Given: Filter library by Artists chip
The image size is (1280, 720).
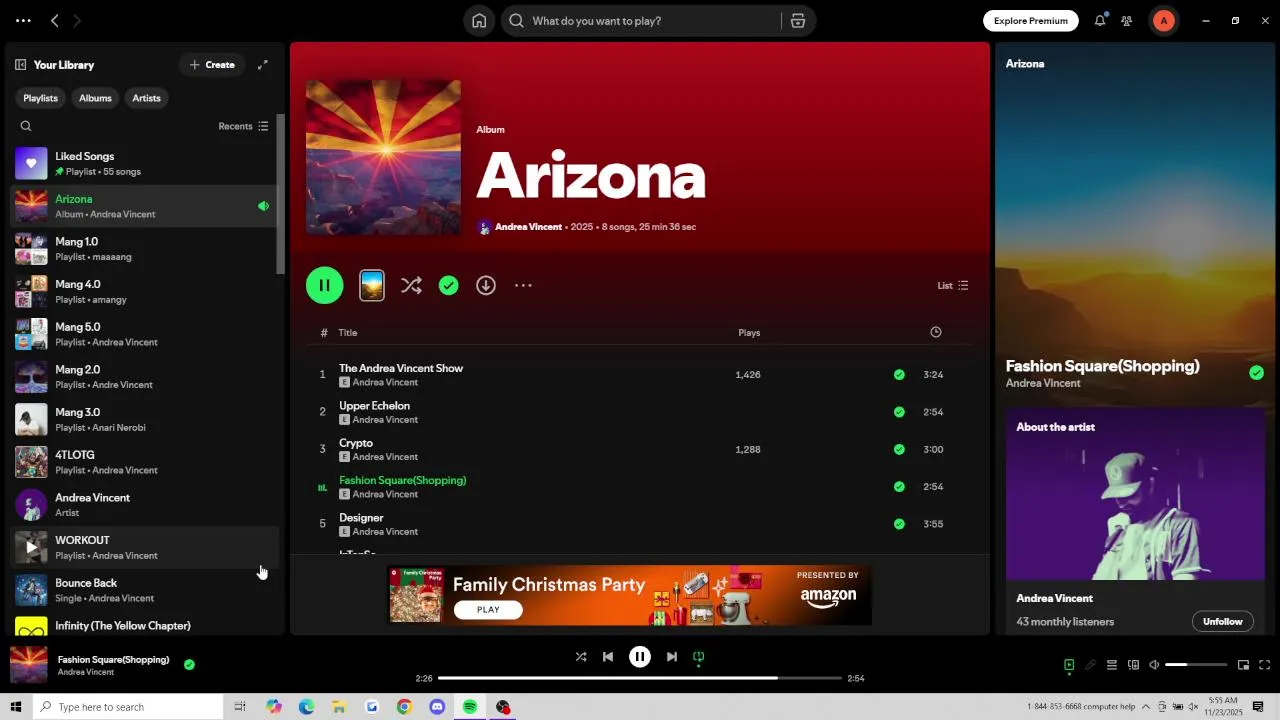Looking at the screenshot, I should 146,98.
